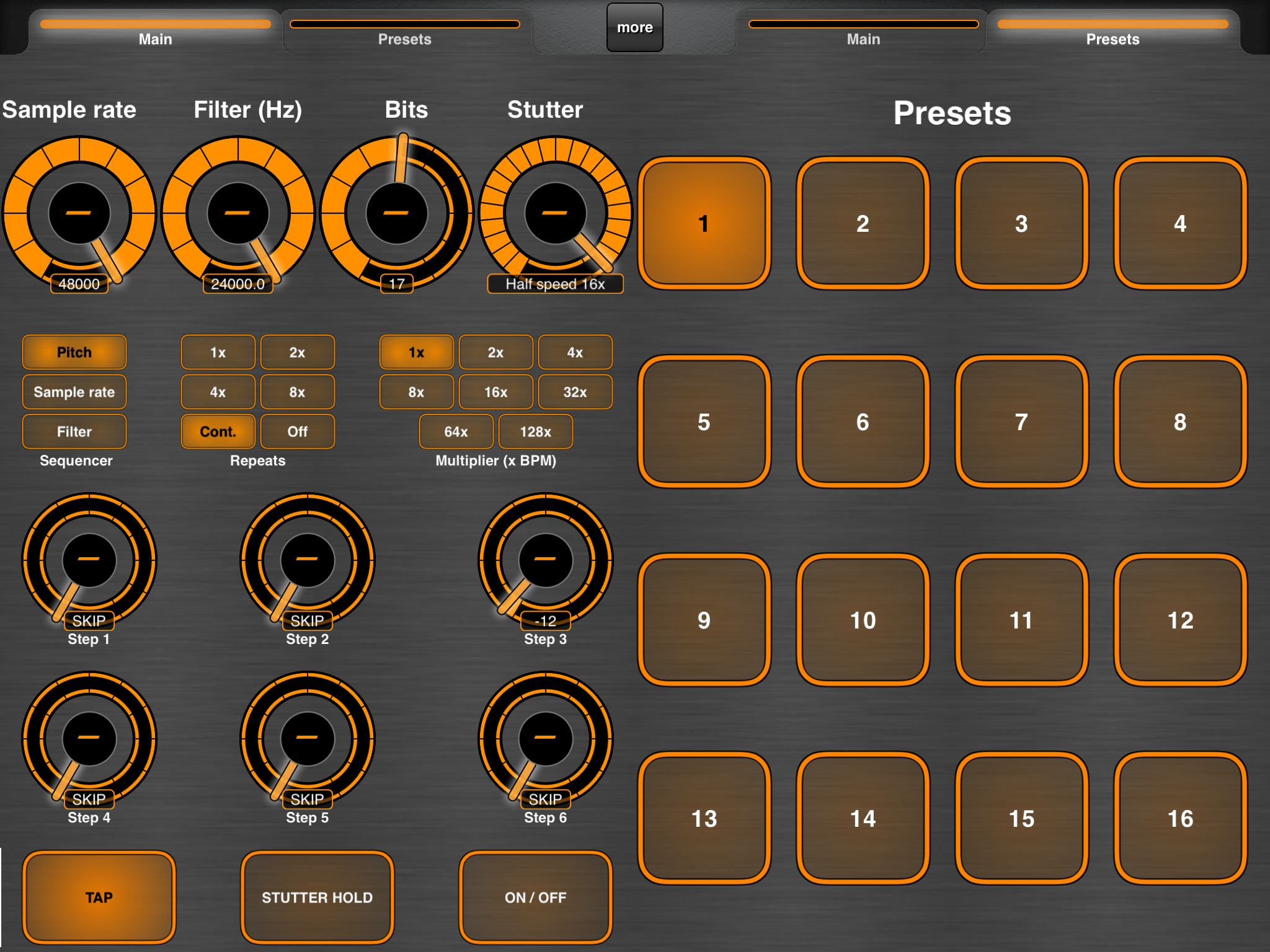The width and height of the screenshot is (1270, 952).
Task: Load preset 11
Action: point(1022,620)
